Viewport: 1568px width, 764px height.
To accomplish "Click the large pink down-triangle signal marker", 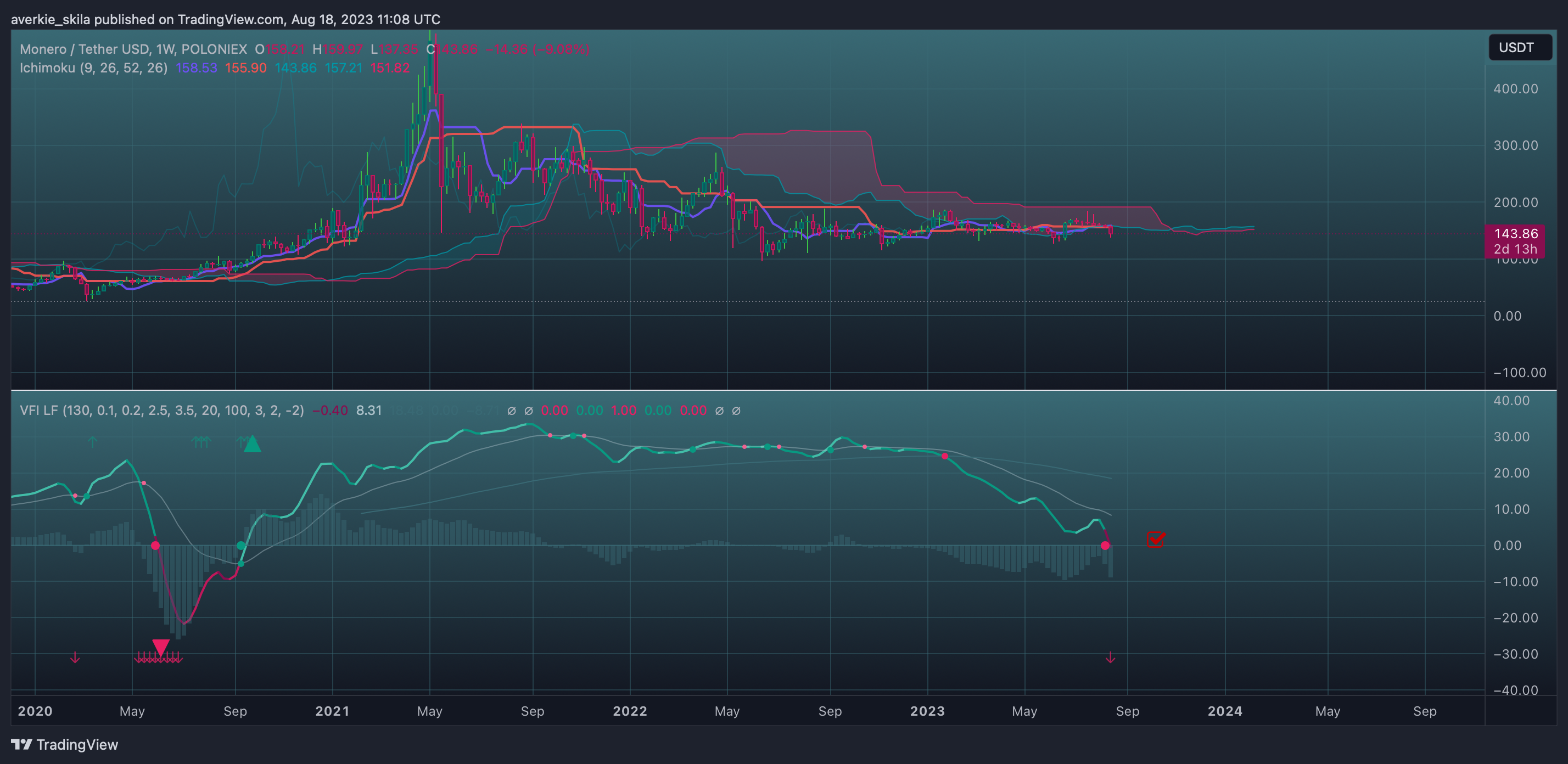I will [161, 647].
